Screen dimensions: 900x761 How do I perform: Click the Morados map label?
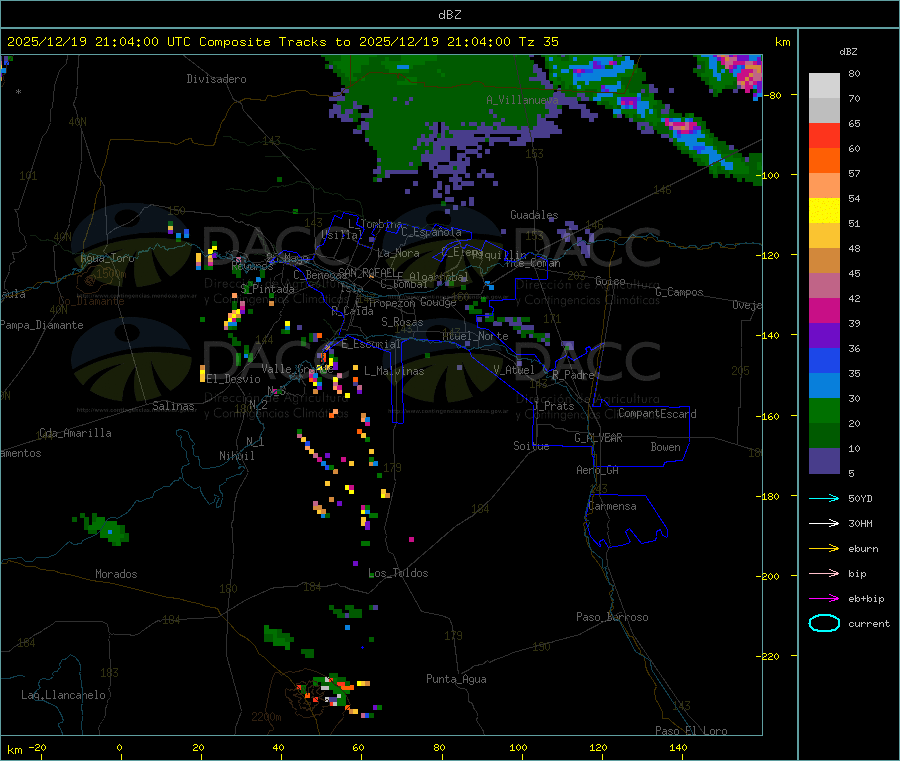(116, 574)
